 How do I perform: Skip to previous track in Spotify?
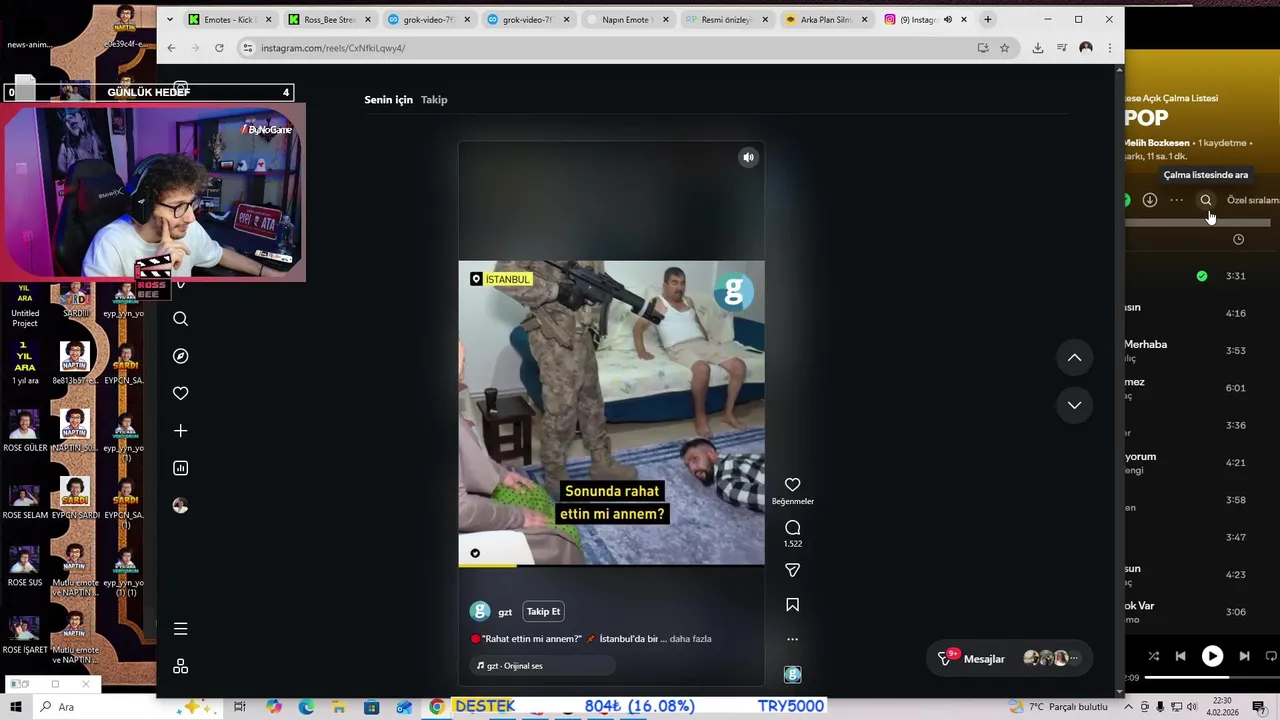tap(1180, 656)
